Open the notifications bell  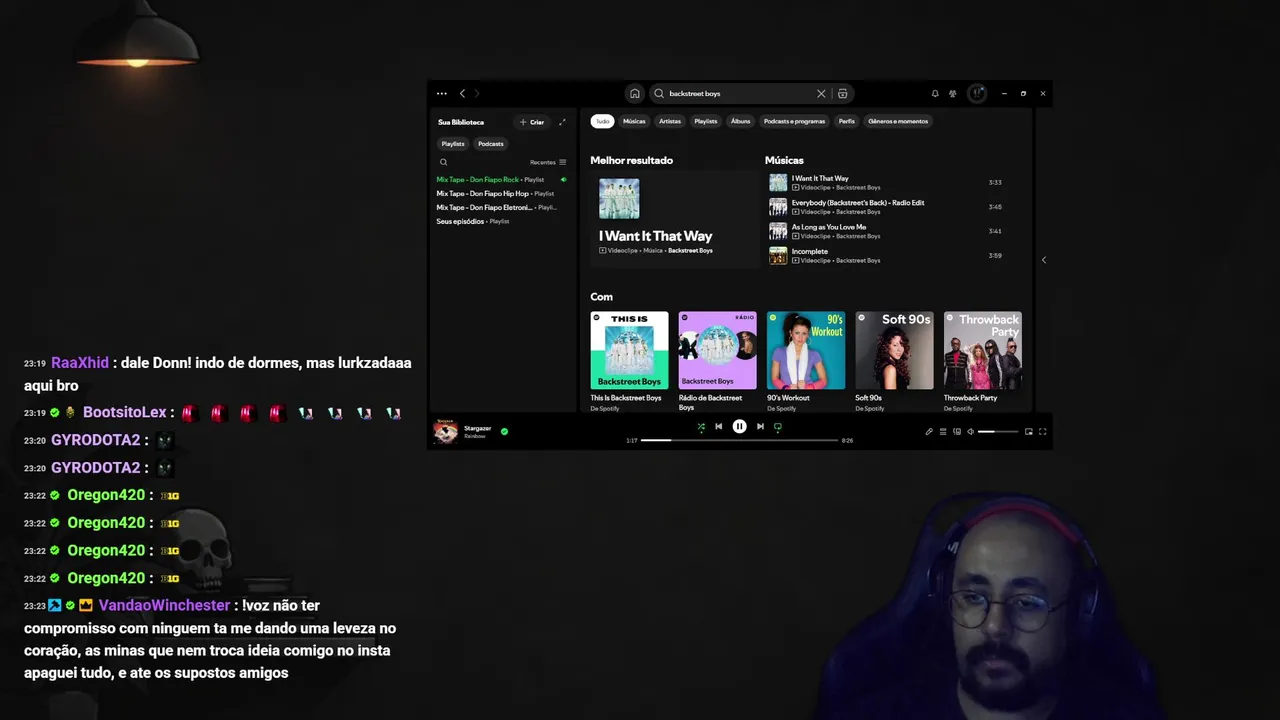[x=935, y=93]
